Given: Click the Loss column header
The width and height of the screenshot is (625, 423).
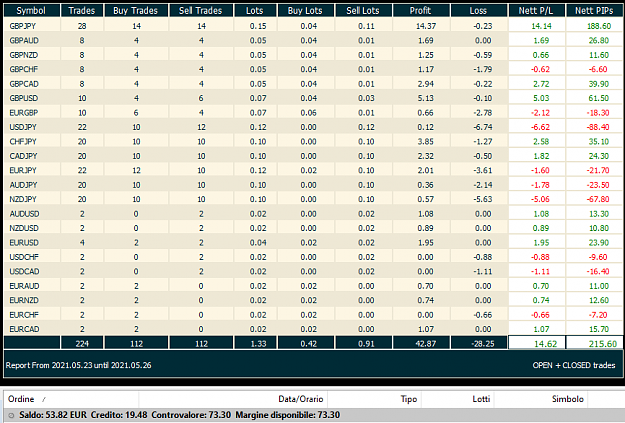Looking at the screenshot, I should pos(479,10).
